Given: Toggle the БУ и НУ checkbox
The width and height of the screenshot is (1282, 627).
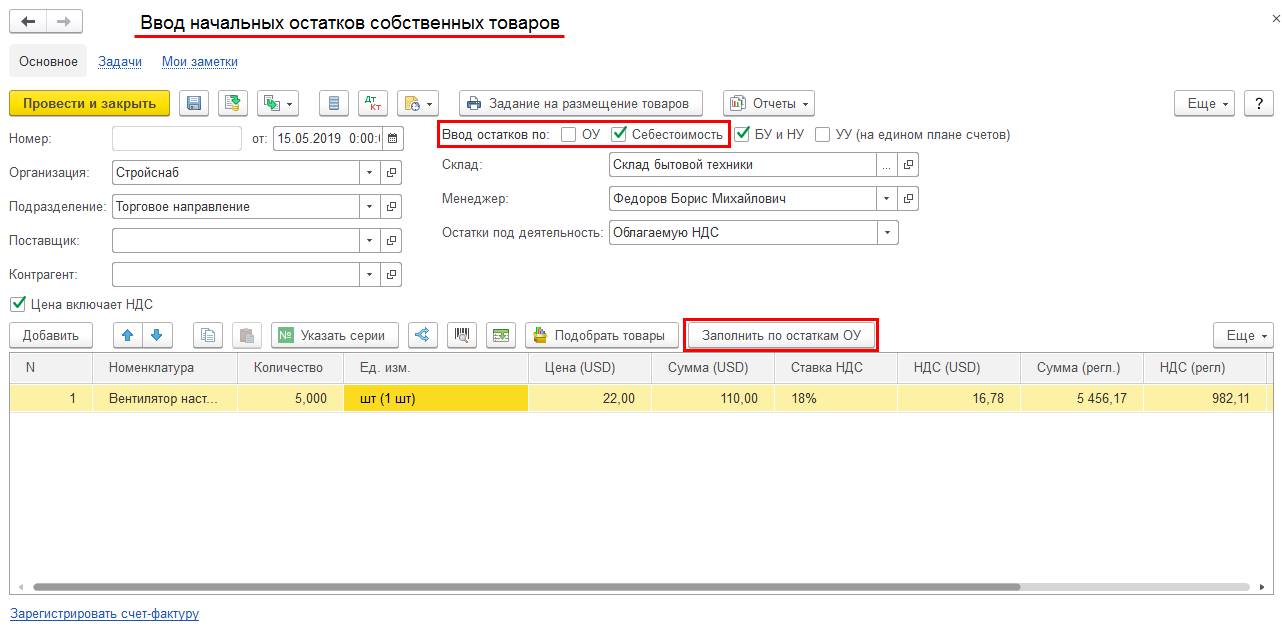Looking at the screenshot, I should click(x=742, y=134).
